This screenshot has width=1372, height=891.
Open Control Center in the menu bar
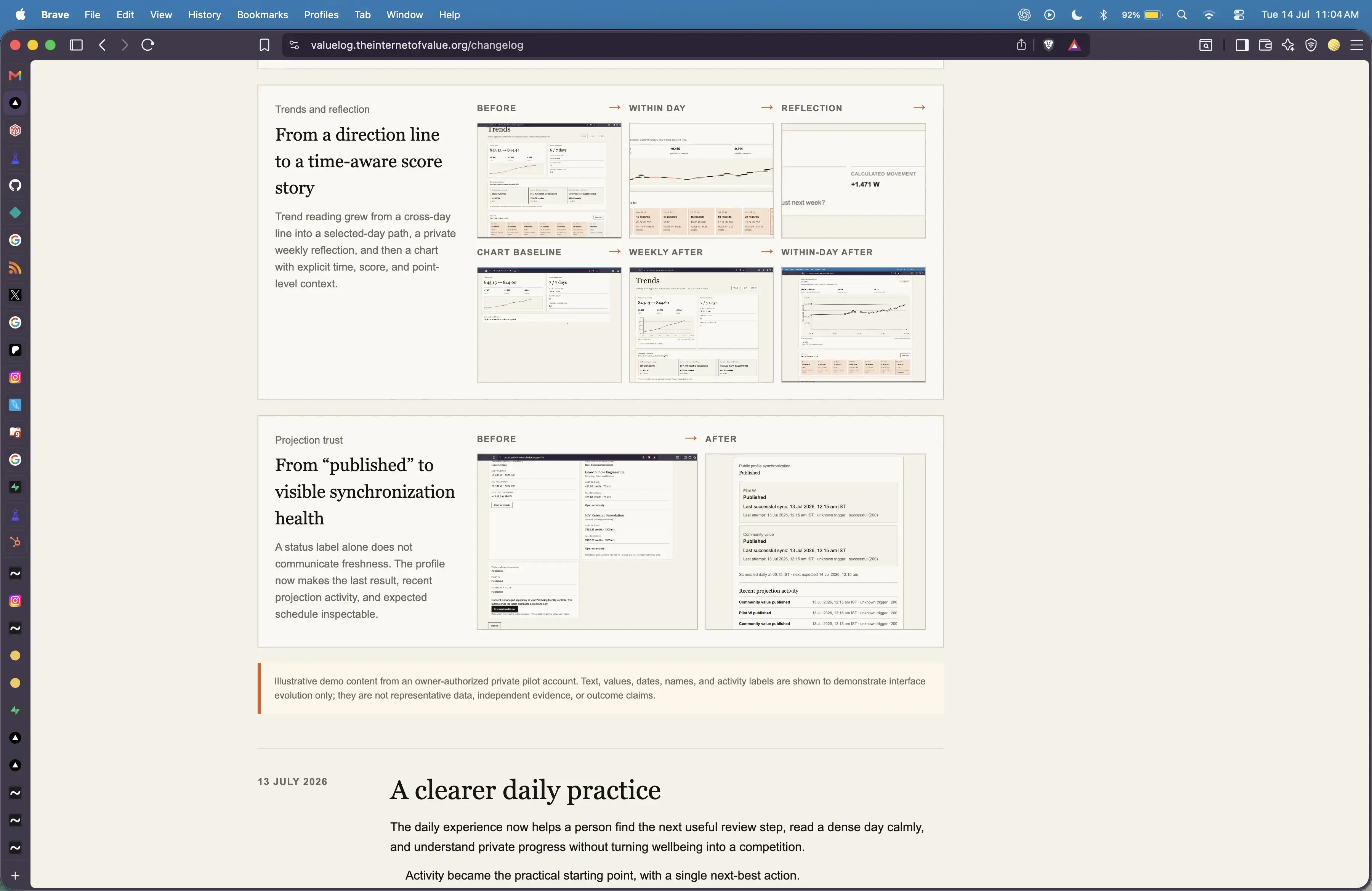pos(1238,15)
